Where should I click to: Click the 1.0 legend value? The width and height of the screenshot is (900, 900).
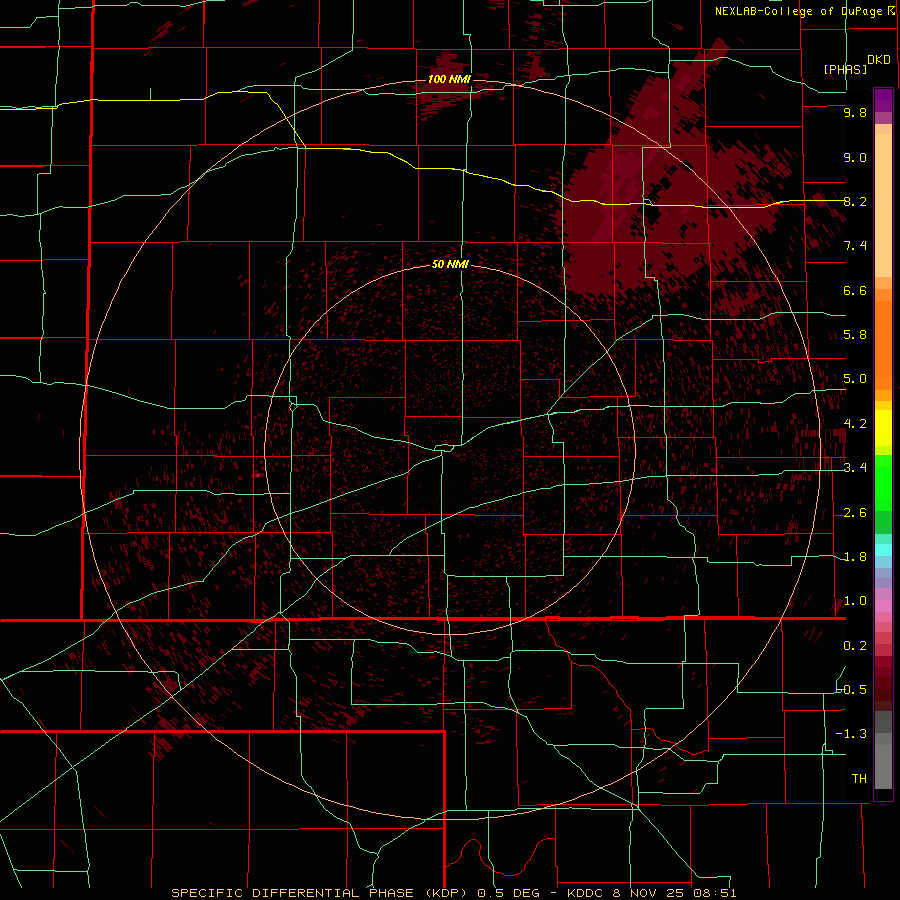coord(855,601)
